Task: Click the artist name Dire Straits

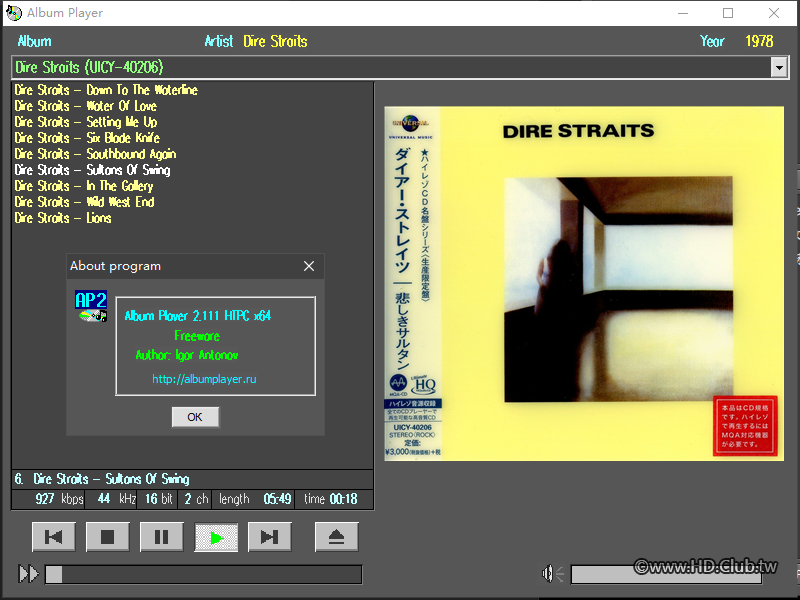Action: pyautogui.click(x=276, y=41)
